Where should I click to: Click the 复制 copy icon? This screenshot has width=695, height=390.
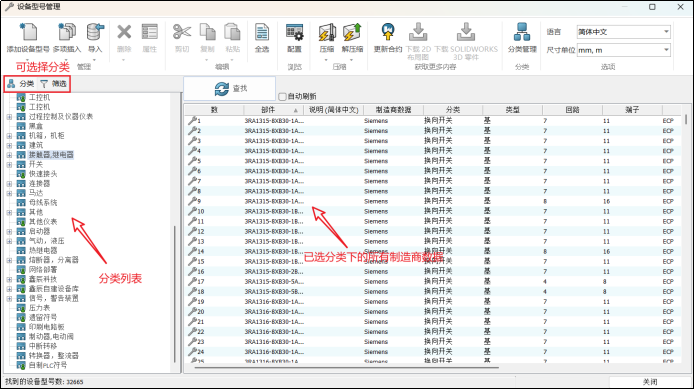click(x=207, y=32)
